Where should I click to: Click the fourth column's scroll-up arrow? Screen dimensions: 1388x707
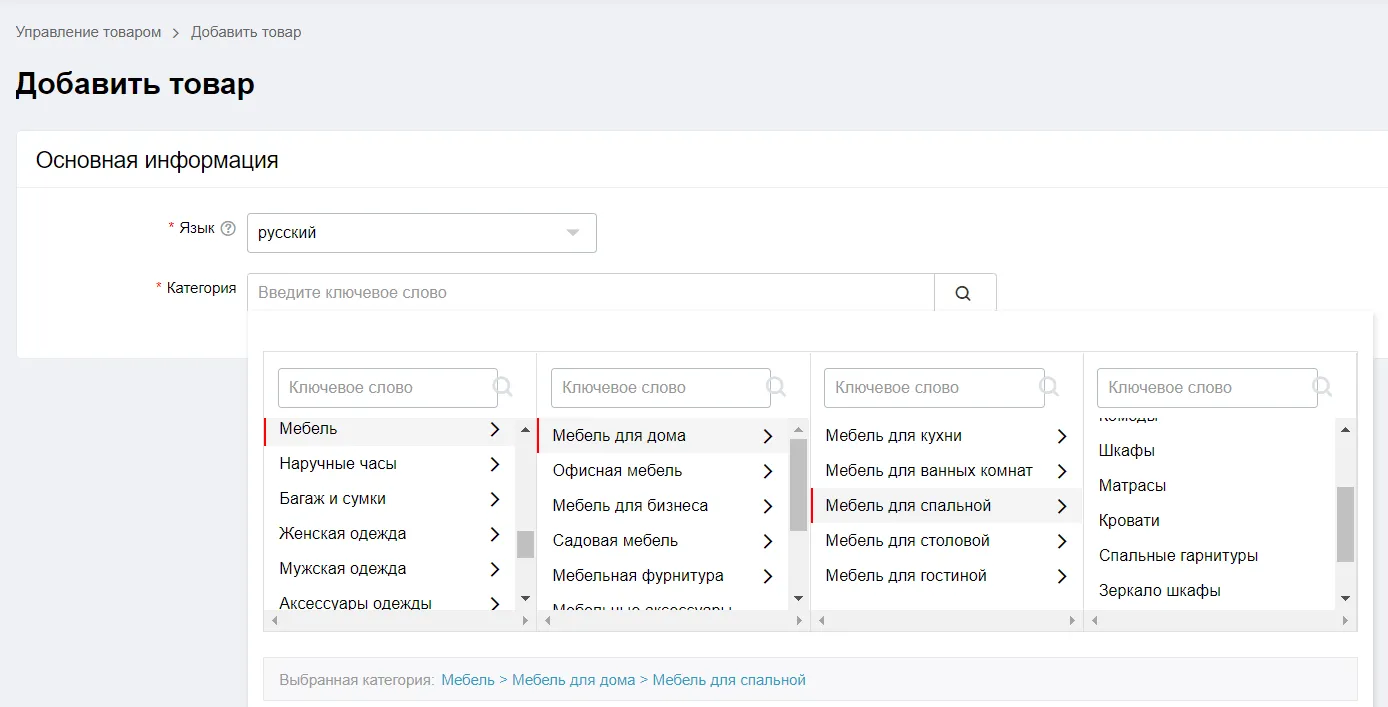[x=1345, y=430]
